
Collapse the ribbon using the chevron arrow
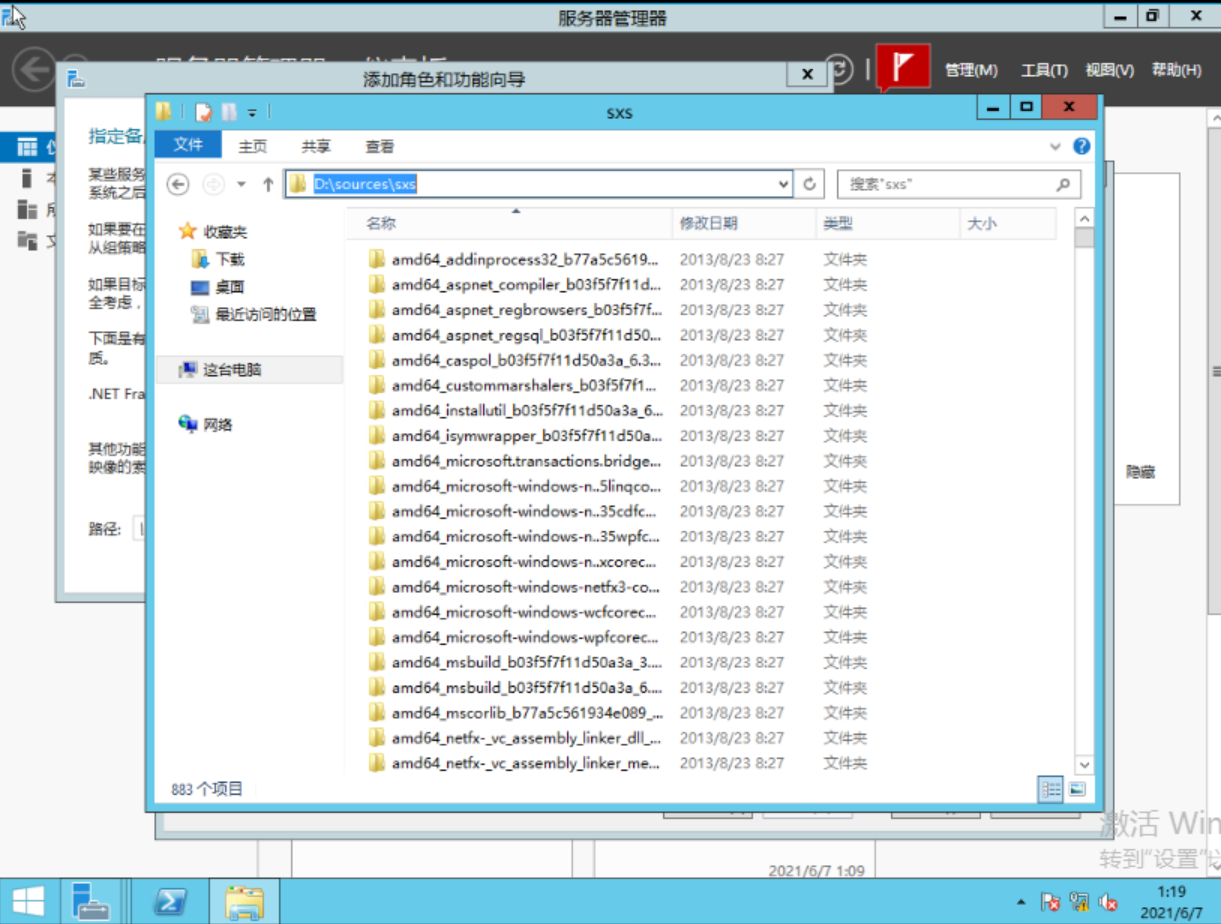[x=1056, y=146]
